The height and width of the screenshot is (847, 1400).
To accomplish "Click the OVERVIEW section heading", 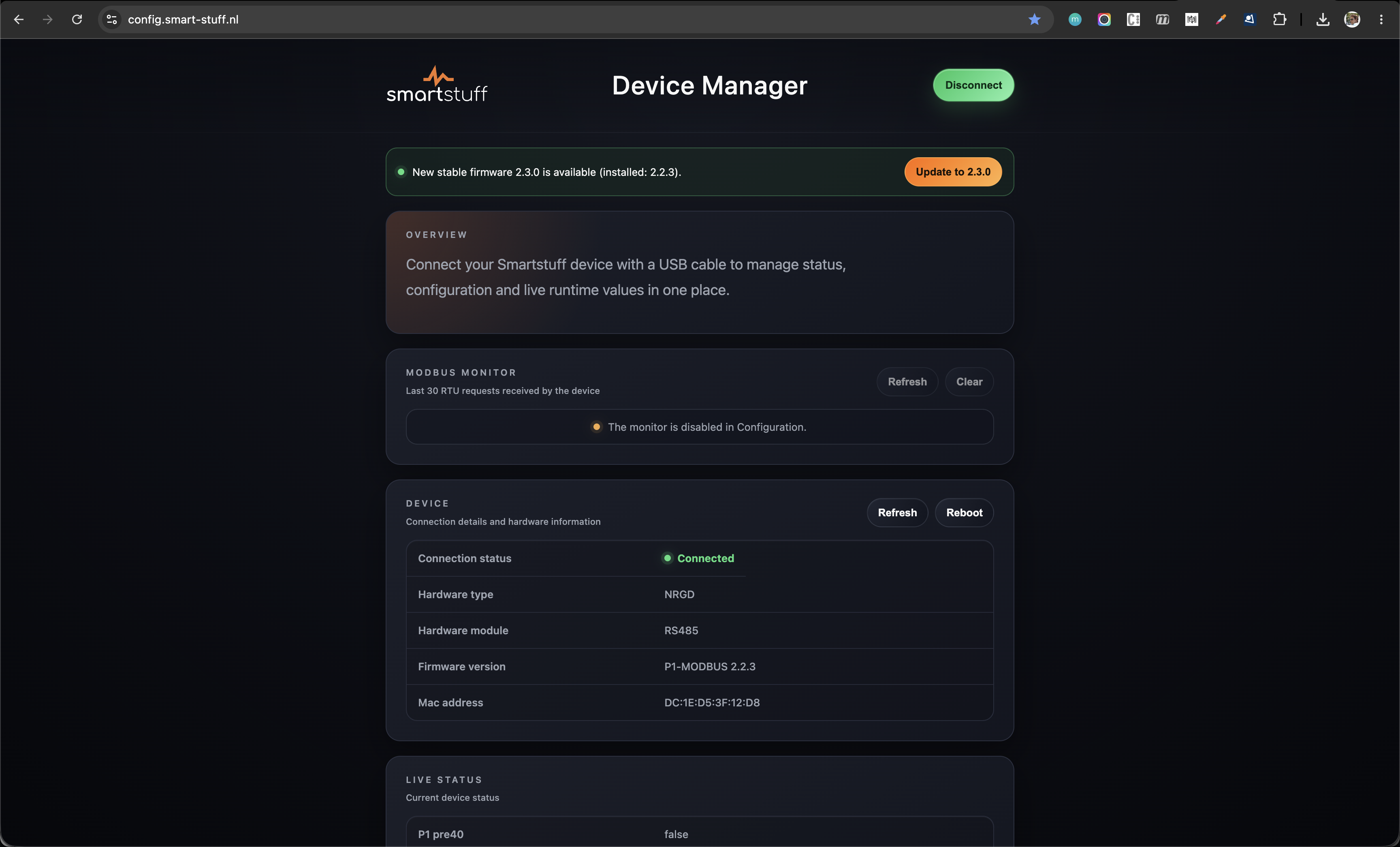I will click(436, 235).
